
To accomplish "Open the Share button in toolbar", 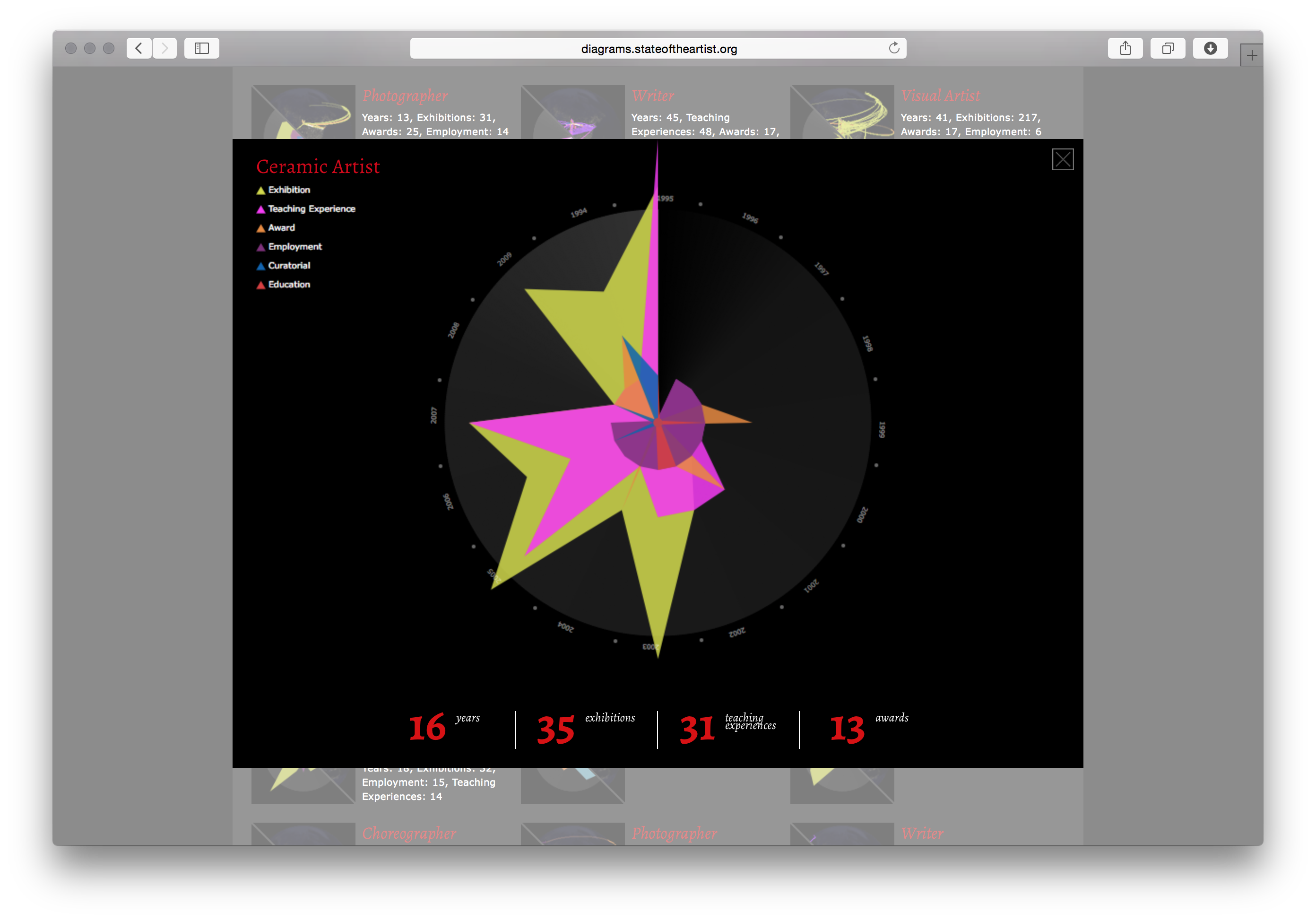I will click(x=1125, y=48).
